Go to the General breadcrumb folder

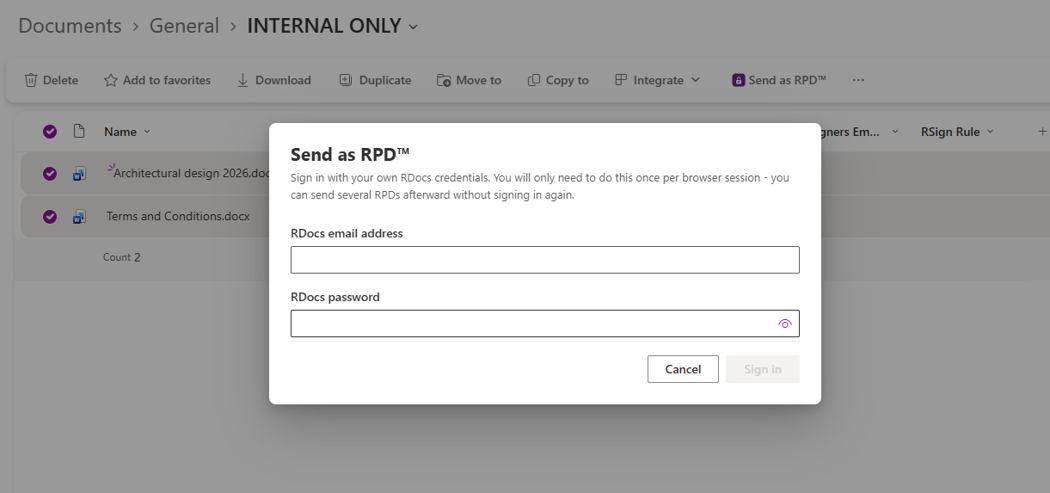coord(184,26)
